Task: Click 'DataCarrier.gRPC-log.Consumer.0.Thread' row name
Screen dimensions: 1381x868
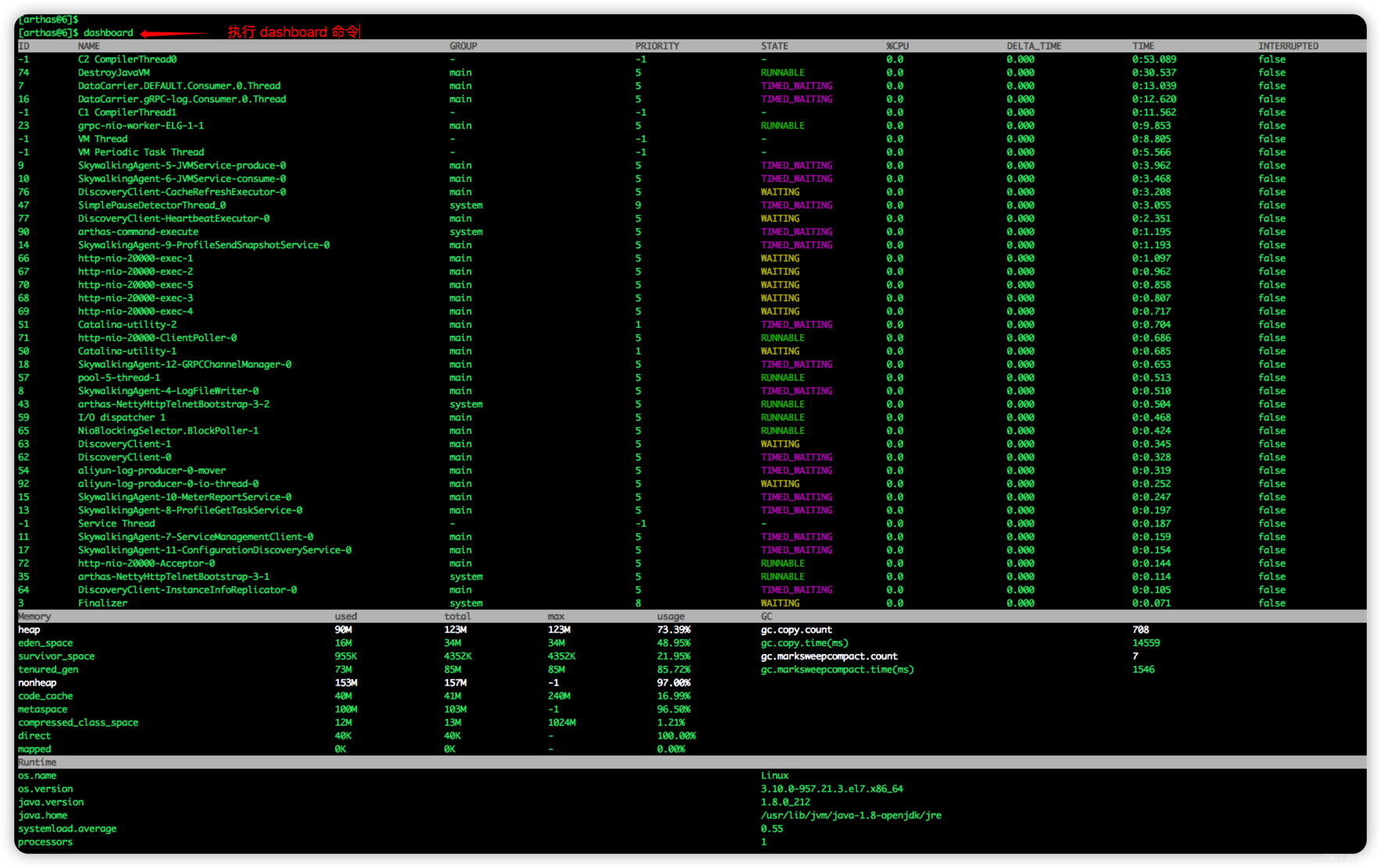Action: point(182,99)
